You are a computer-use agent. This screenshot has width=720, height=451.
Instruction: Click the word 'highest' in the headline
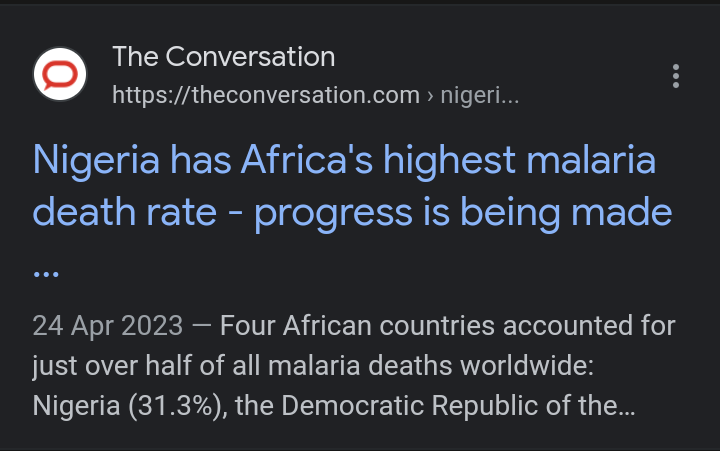coord(449,161)
